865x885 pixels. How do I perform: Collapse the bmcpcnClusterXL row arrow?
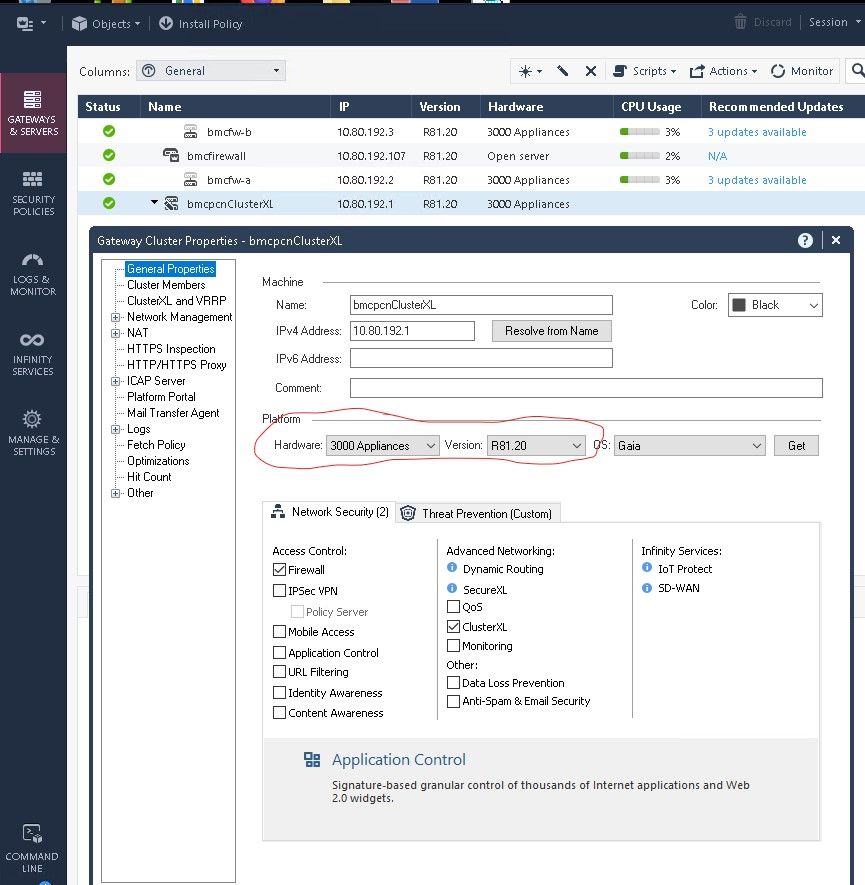point(154,202)
